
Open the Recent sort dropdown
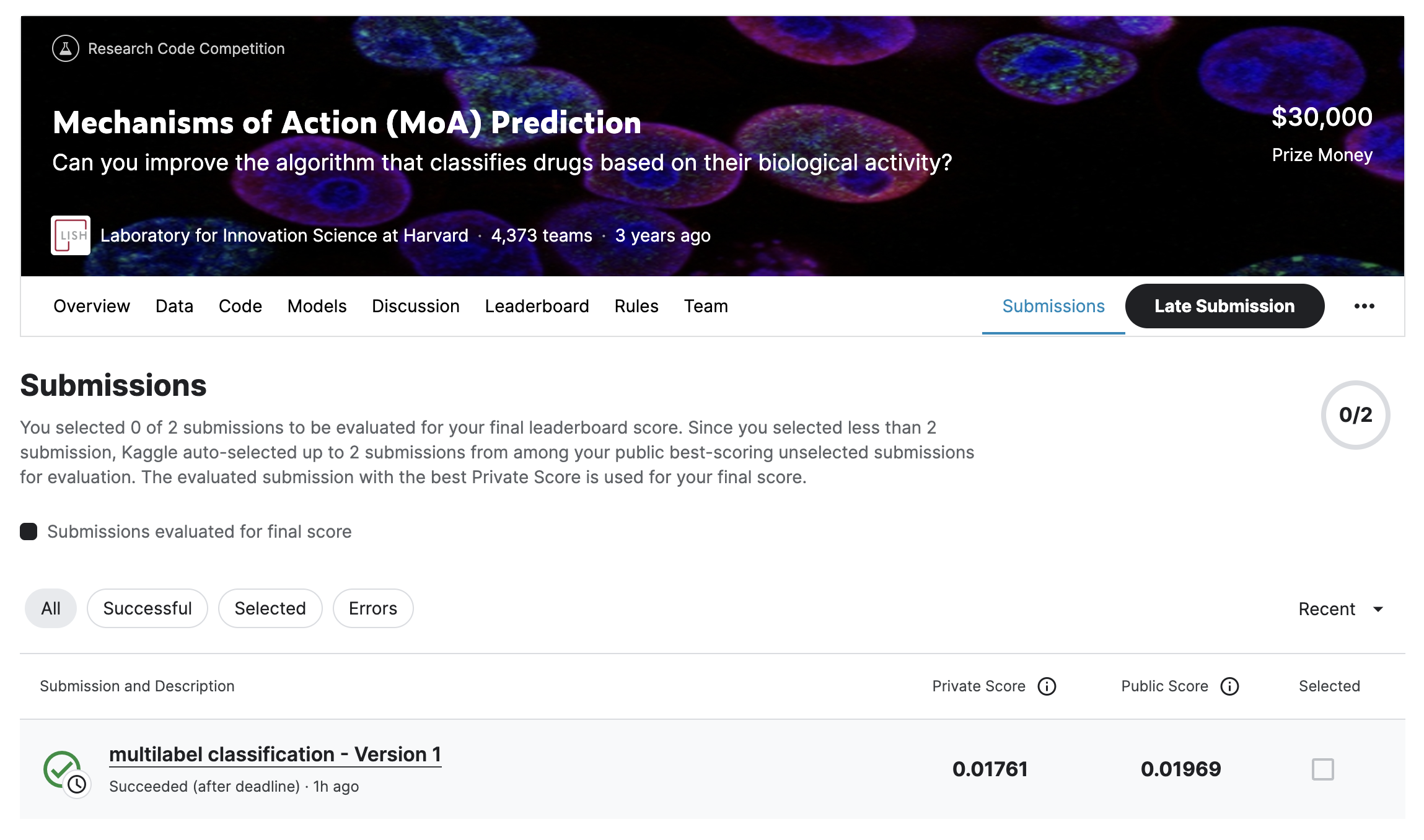click(x=1327, y=609)
